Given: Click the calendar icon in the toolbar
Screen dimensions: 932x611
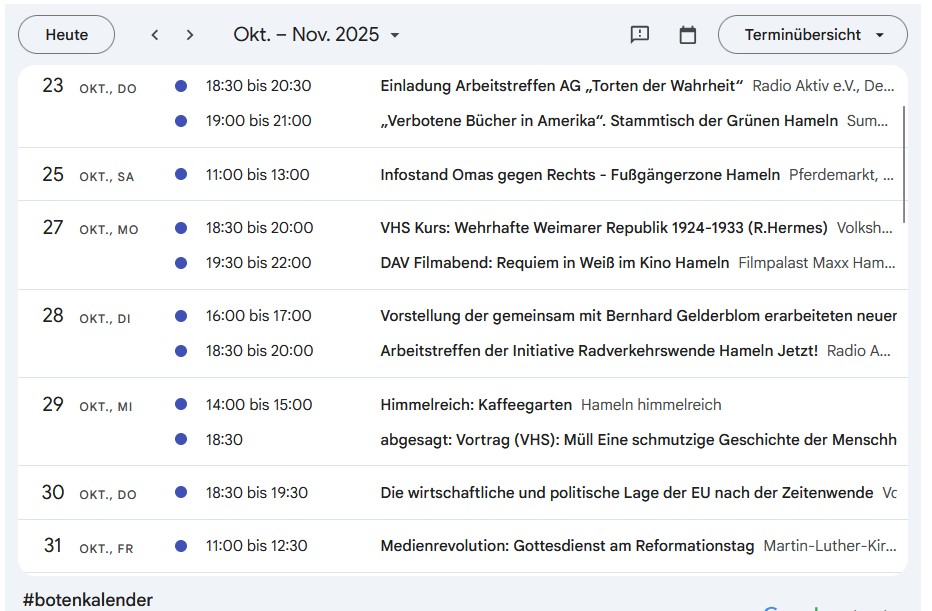Looking at the screenshot, I should [x=688, y=35].
